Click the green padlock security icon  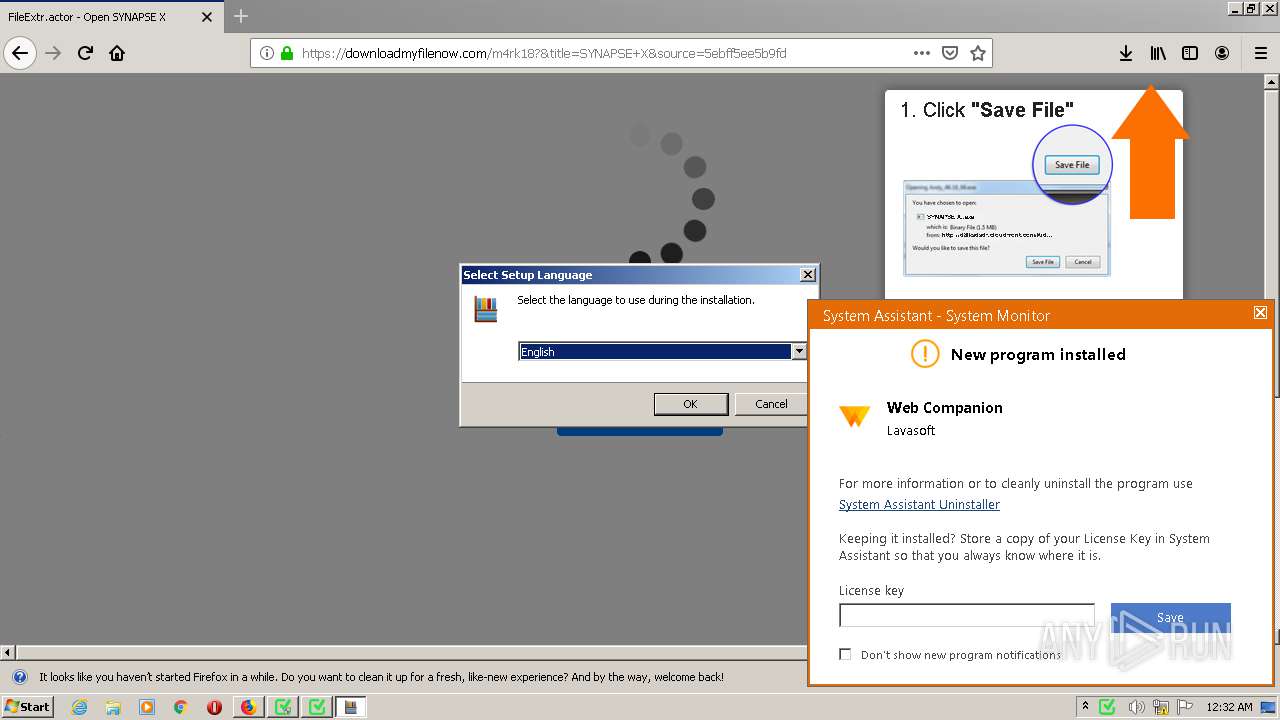(x=287, y=53)
